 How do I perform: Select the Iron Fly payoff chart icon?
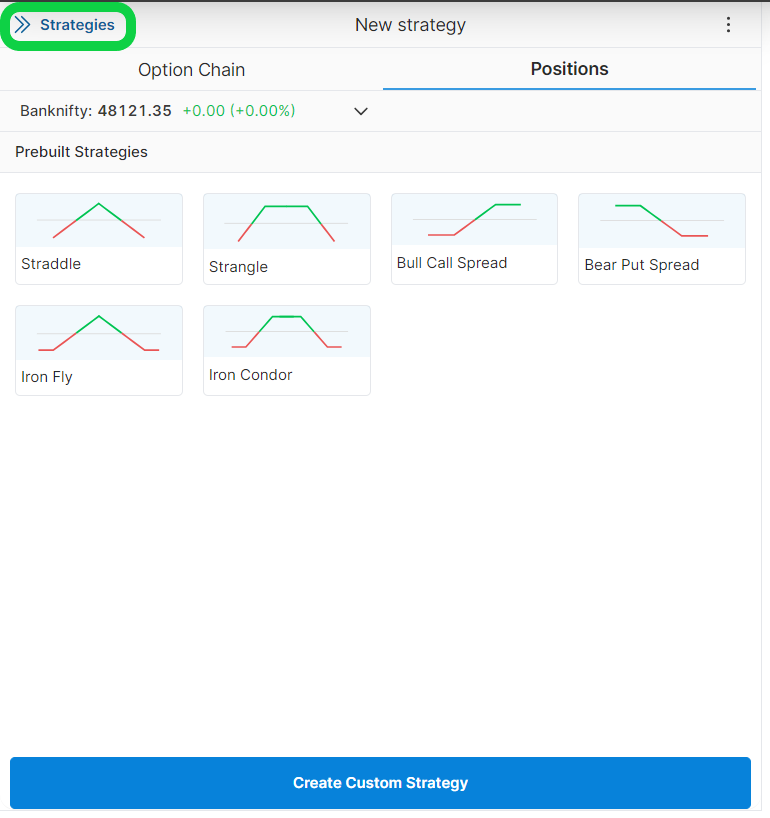(x=99, y=333)
